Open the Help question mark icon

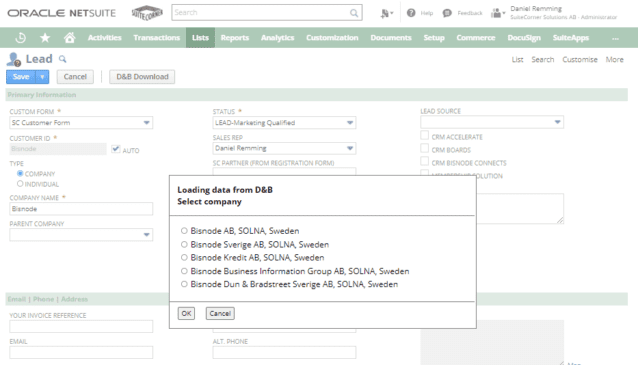coord(411,13)
